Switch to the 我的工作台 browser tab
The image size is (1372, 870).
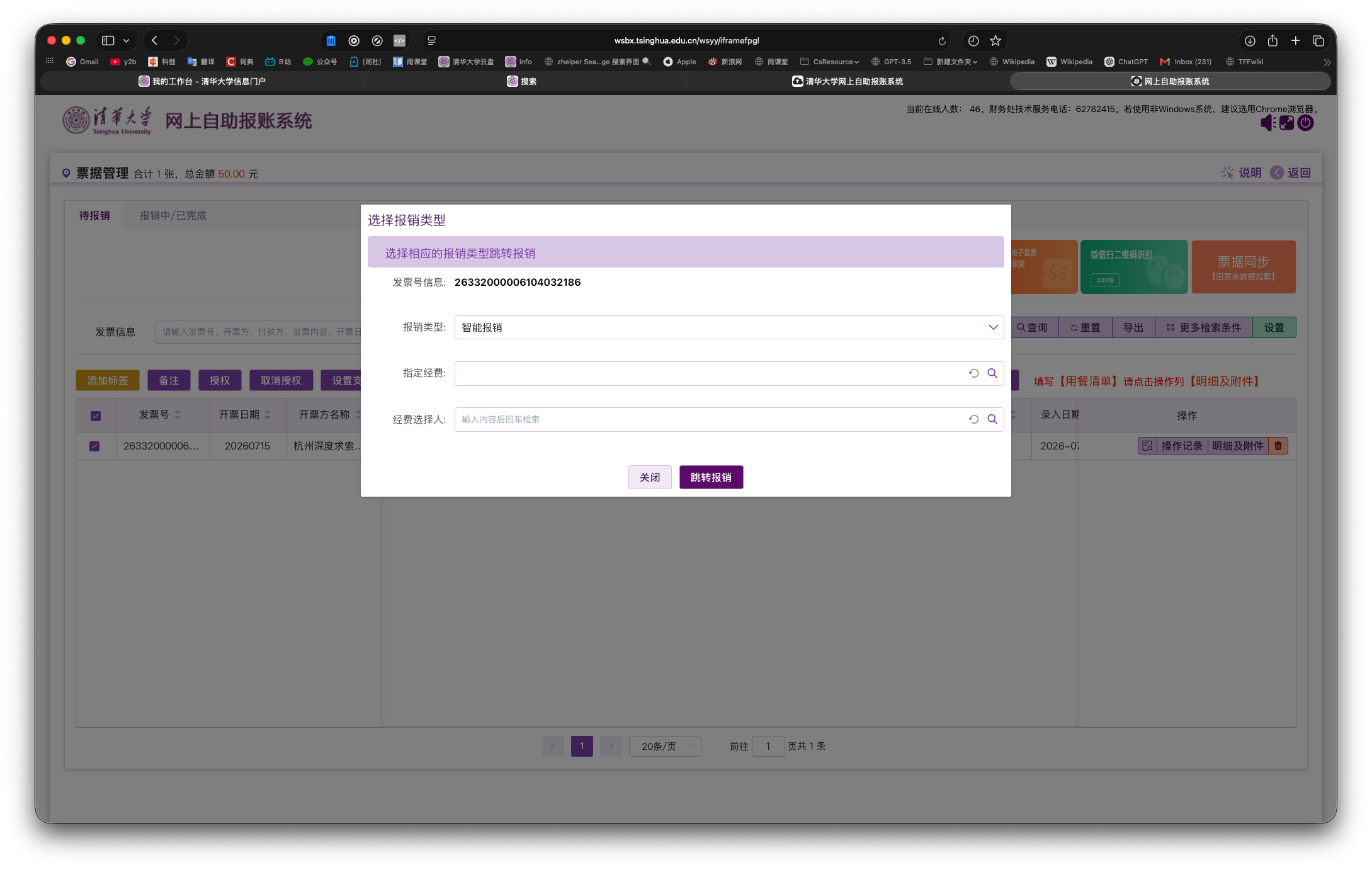[x=202, y=81]
